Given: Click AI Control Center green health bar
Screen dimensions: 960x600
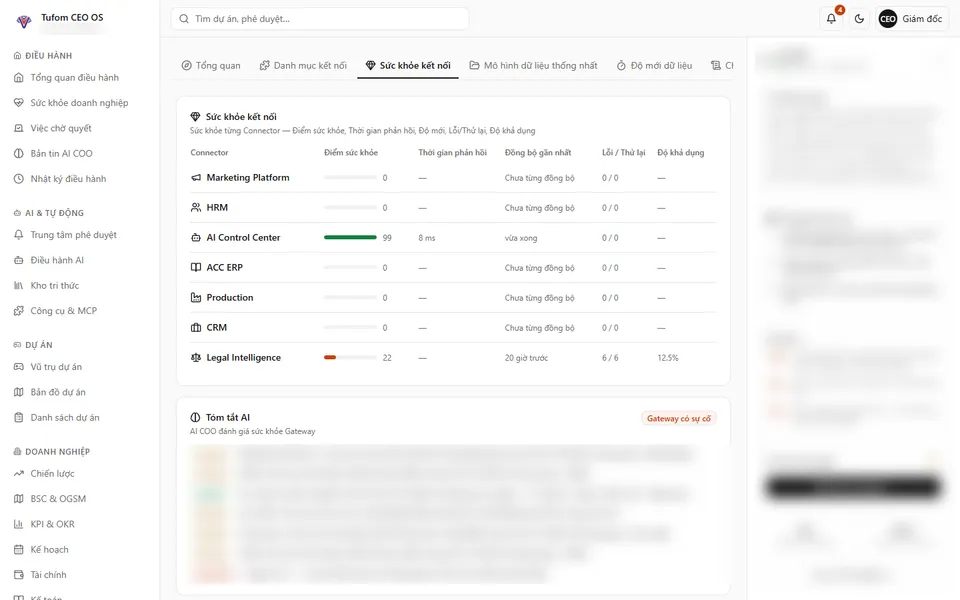Looking at the screenshot, I should 350,238.
